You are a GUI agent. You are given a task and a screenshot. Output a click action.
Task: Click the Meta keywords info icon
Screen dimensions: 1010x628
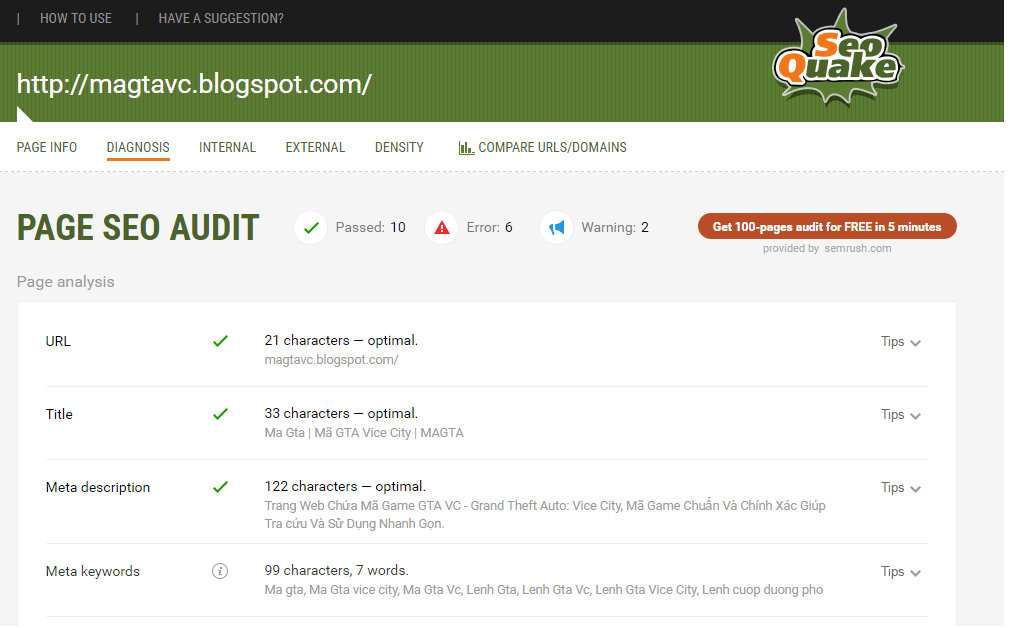pyautogui.click(x=220, y=571)
